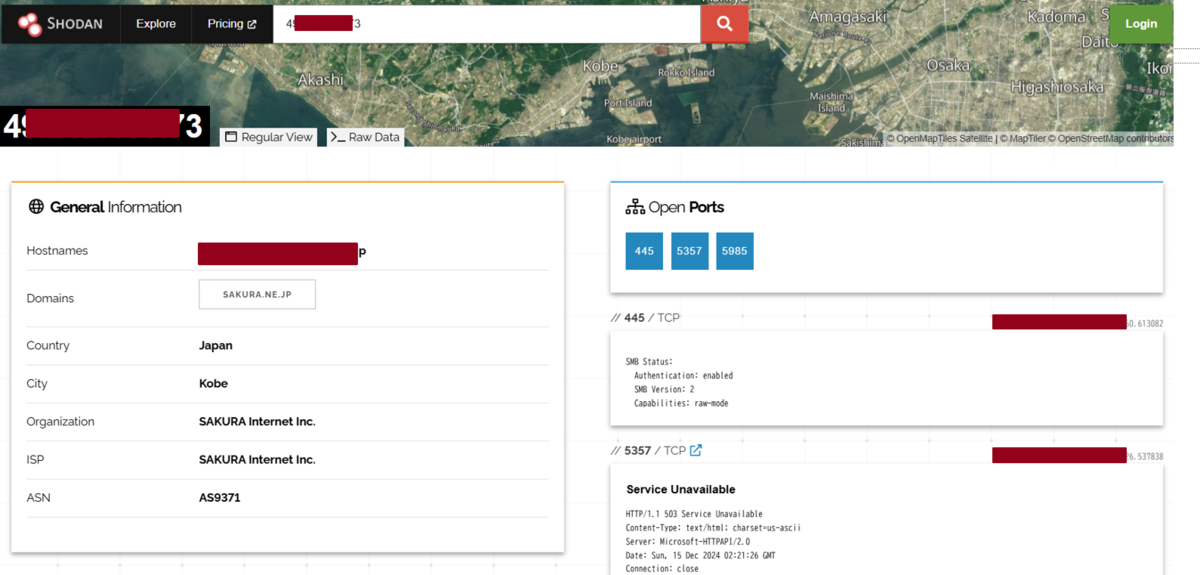Click inside the search input field
Image resolution: width=1200 pixels, height=575 pixels.
click(486, 23)
